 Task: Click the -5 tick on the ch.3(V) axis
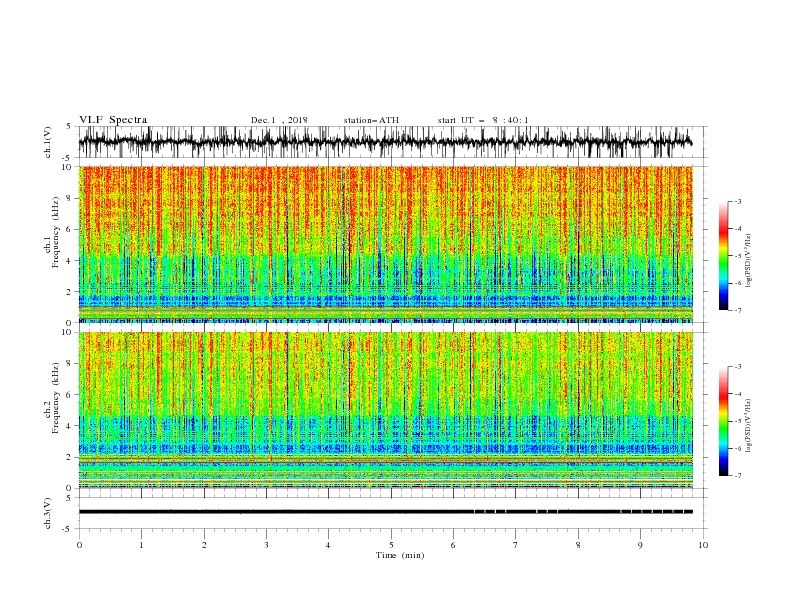(x=68, y=529)
